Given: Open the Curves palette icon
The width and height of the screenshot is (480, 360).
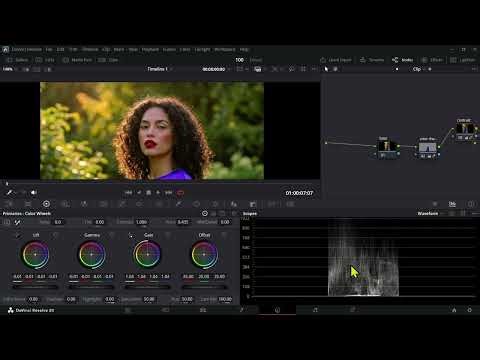Looking at the screenshot, I should (x=122, y=204).
